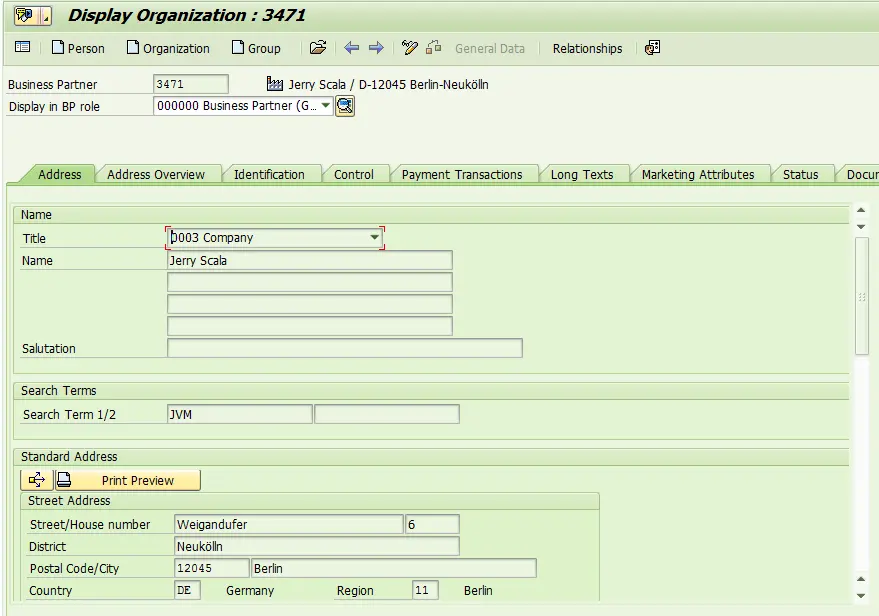Create a new Person business partner
This screenshot has width=879, height=616.
point(78,48)
